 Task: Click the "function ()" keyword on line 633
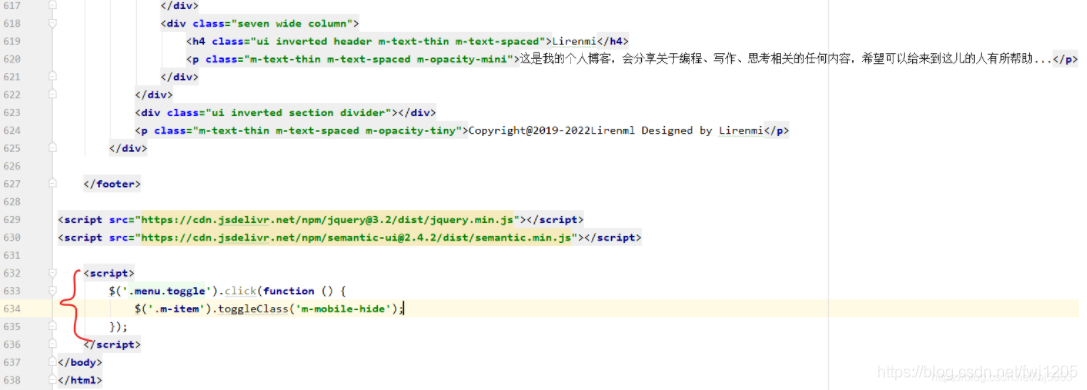298,291
